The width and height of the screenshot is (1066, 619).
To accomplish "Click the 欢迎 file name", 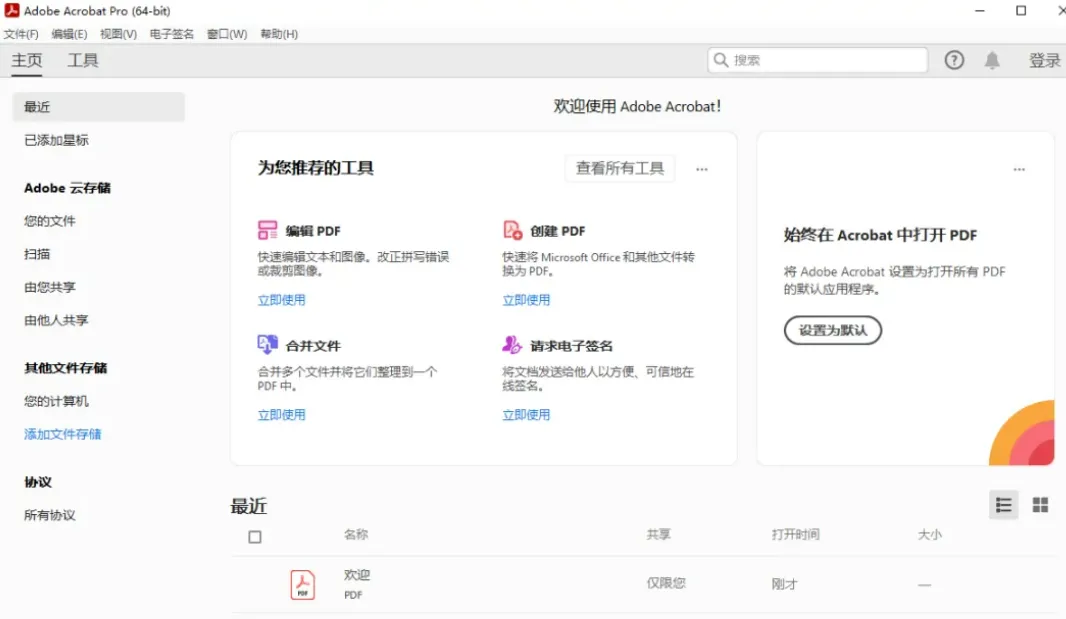I will pos(357,575).
